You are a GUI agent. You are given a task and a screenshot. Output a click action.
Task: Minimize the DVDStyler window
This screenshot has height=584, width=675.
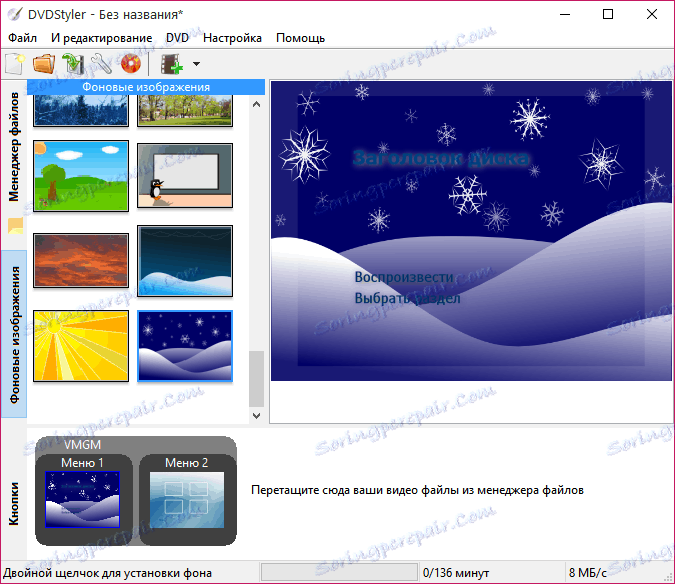pyautogui.click(x=565, y=14)
